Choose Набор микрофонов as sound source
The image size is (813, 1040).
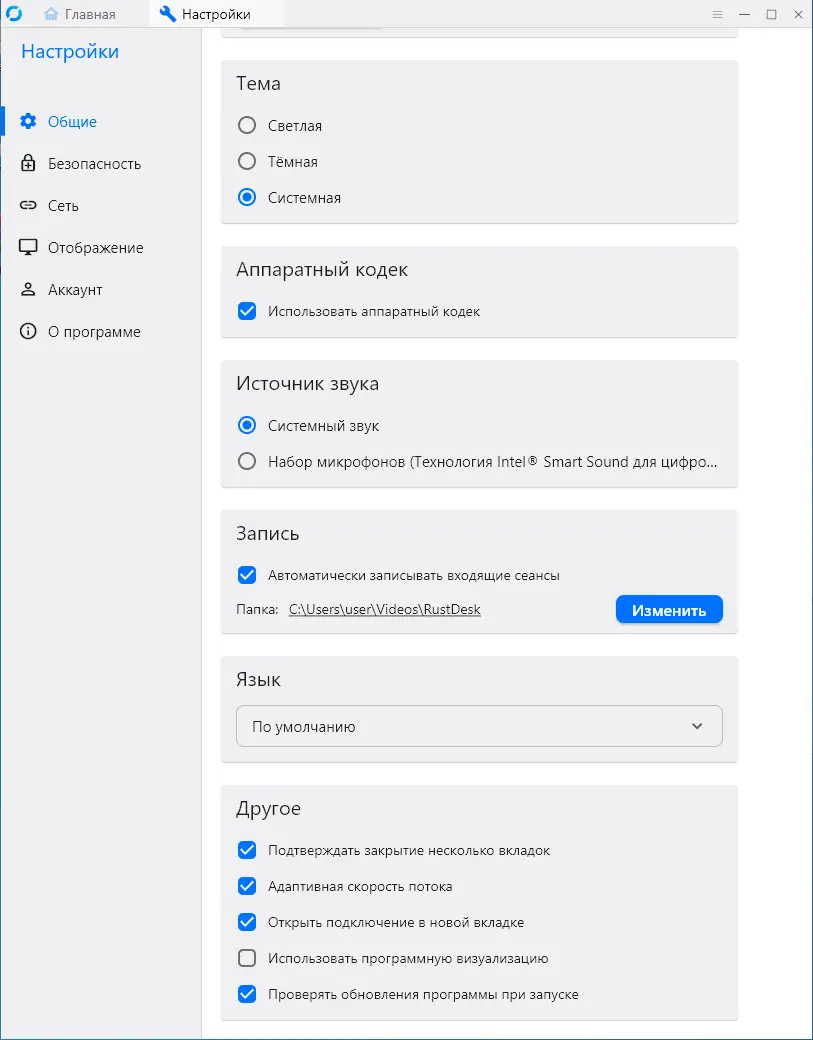[247, 462]
